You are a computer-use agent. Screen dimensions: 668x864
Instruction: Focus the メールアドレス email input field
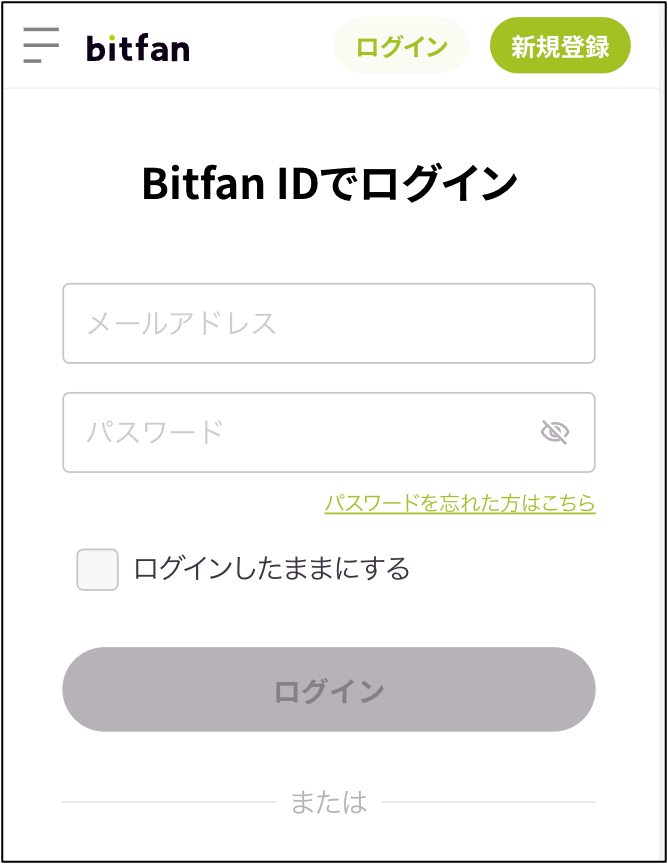coord(329,323)
